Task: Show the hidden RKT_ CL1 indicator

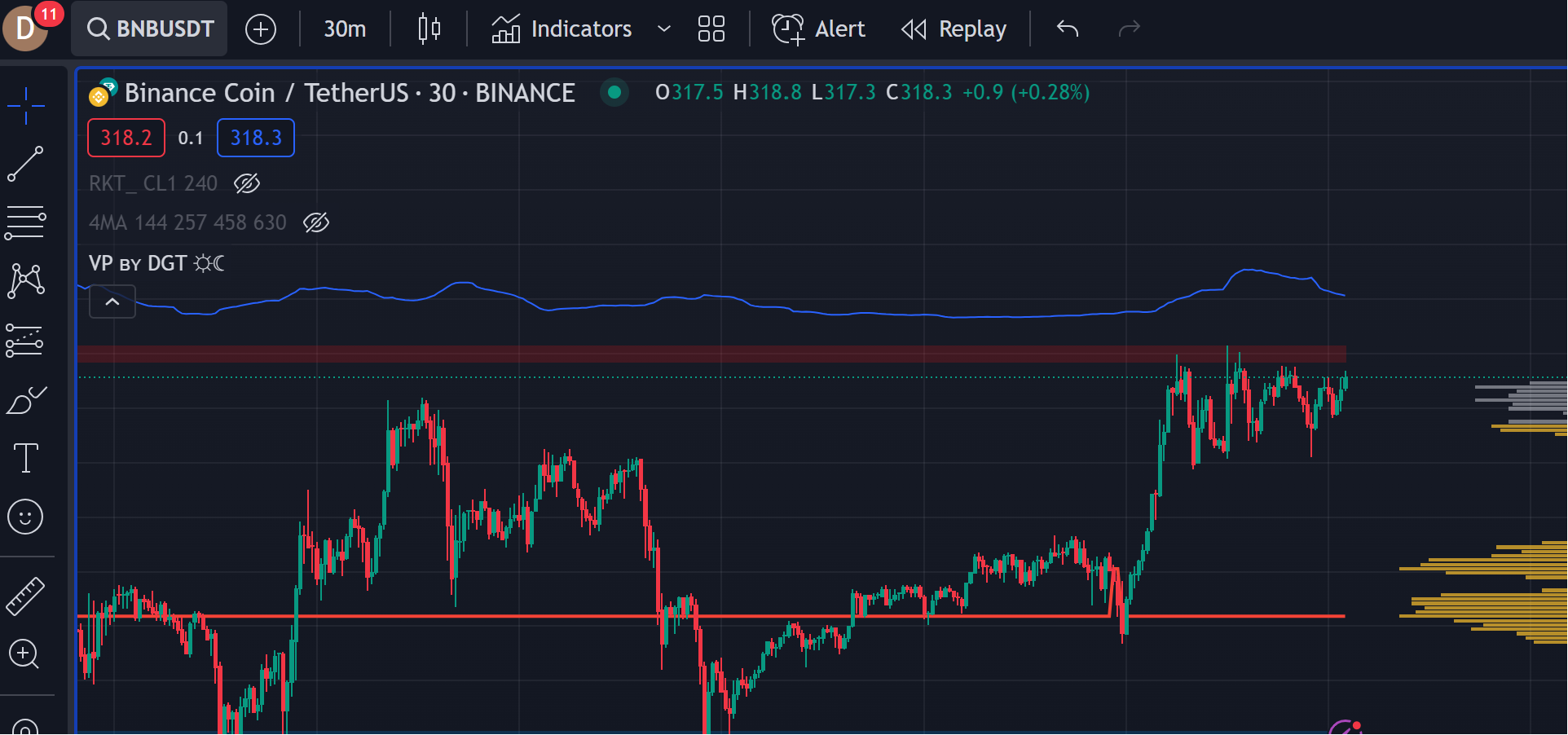Action: [x=247, y=183]
